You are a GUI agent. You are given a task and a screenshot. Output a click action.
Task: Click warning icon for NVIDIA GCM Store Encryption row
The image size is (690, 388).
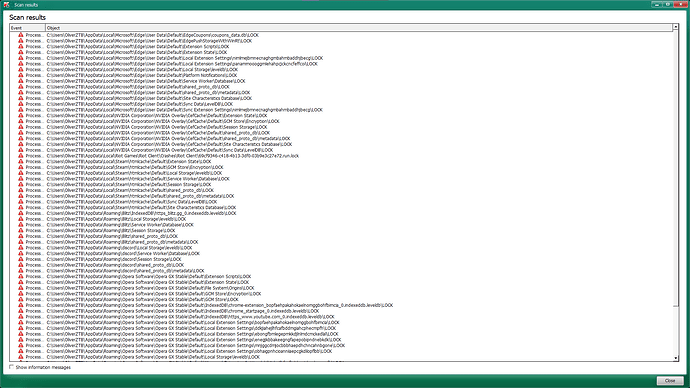pyautogui.click(x=21, y=121)
